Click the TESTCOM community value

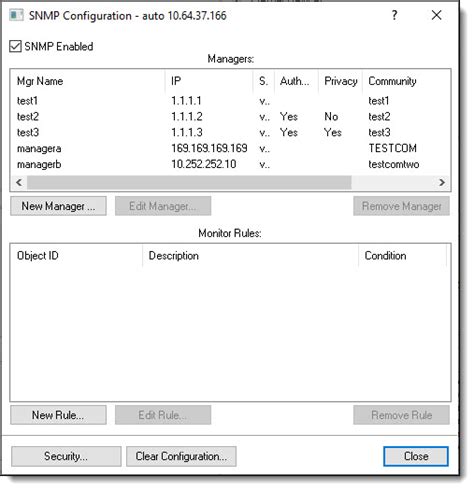392,148
